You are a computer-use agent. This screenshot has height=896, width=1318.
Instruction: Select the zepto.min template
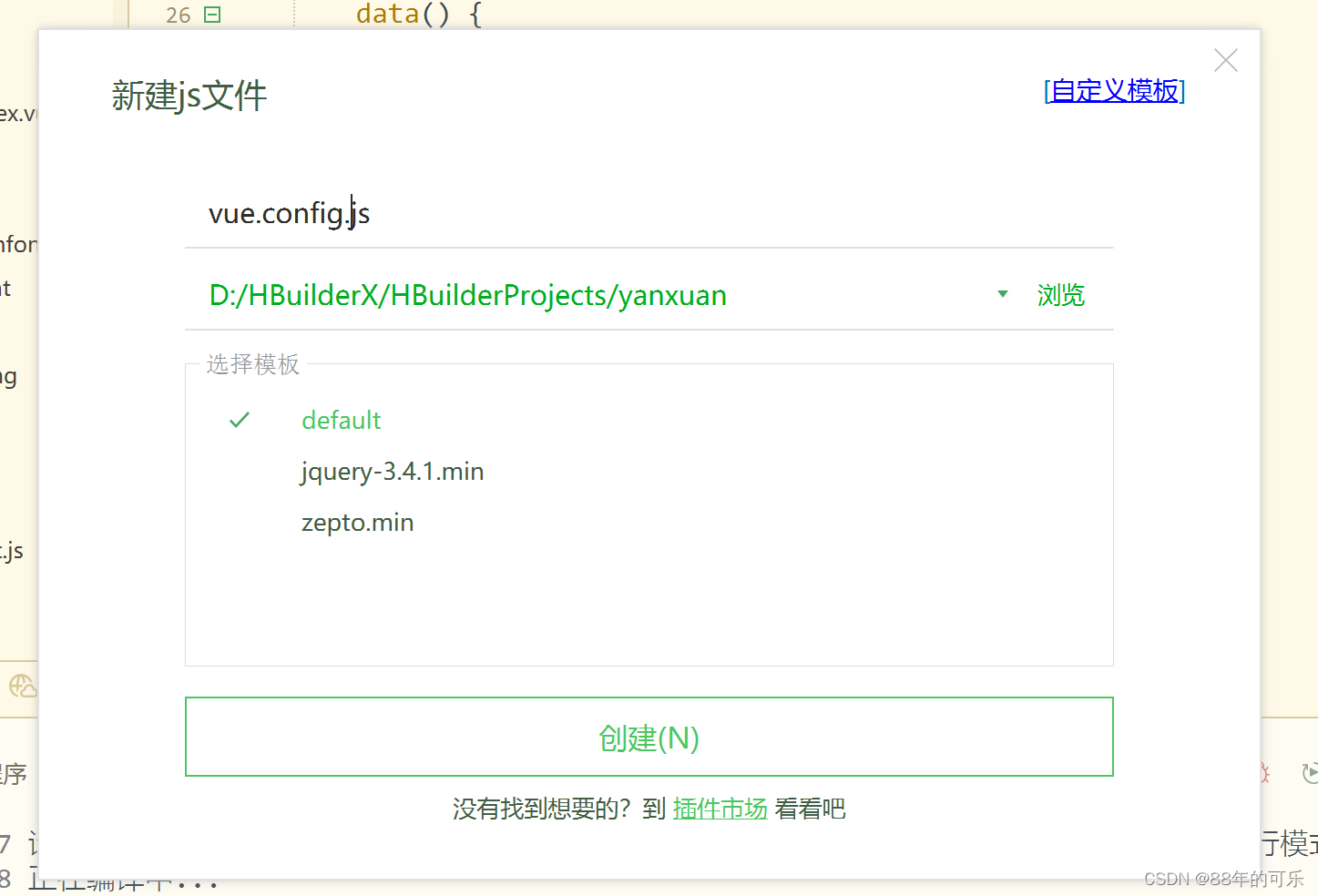coord(357,522)
